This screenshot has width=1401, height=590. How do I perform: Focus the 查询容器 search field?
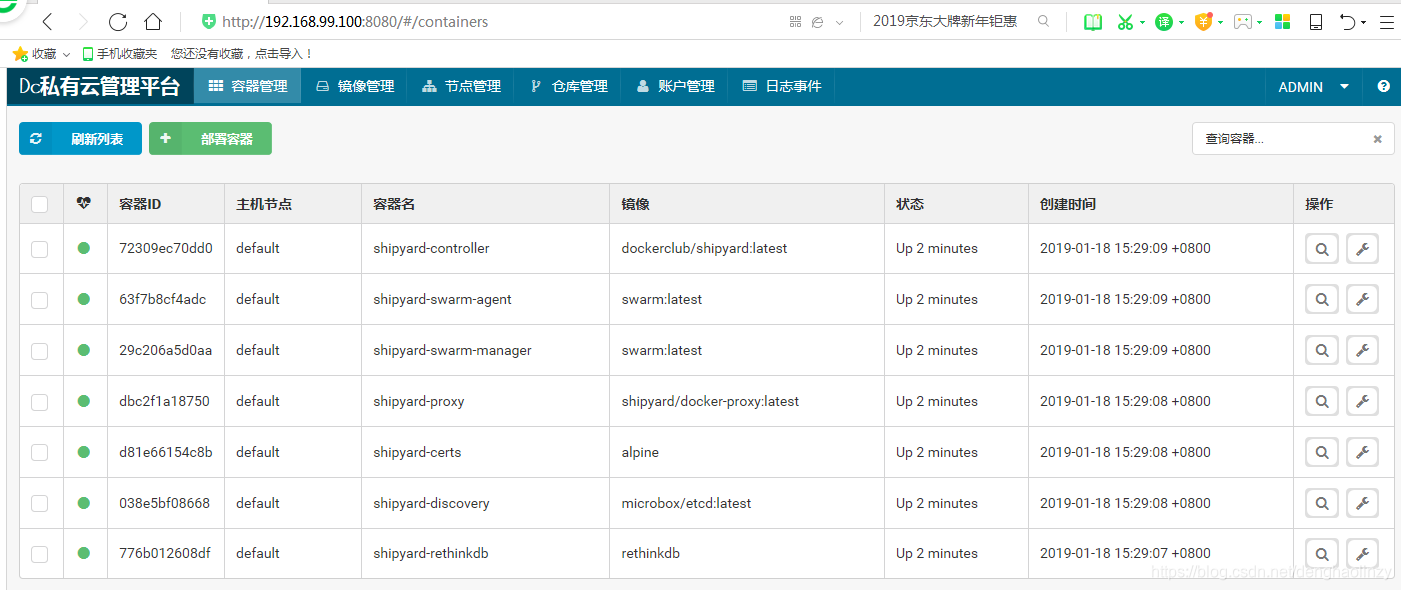coord(1280,139)
